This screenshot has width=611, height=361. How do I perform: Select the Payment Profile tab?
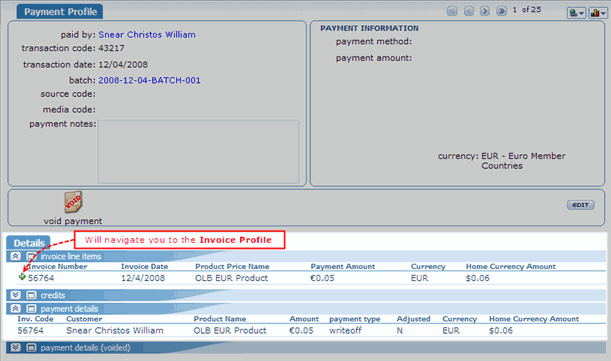[60, 12]
